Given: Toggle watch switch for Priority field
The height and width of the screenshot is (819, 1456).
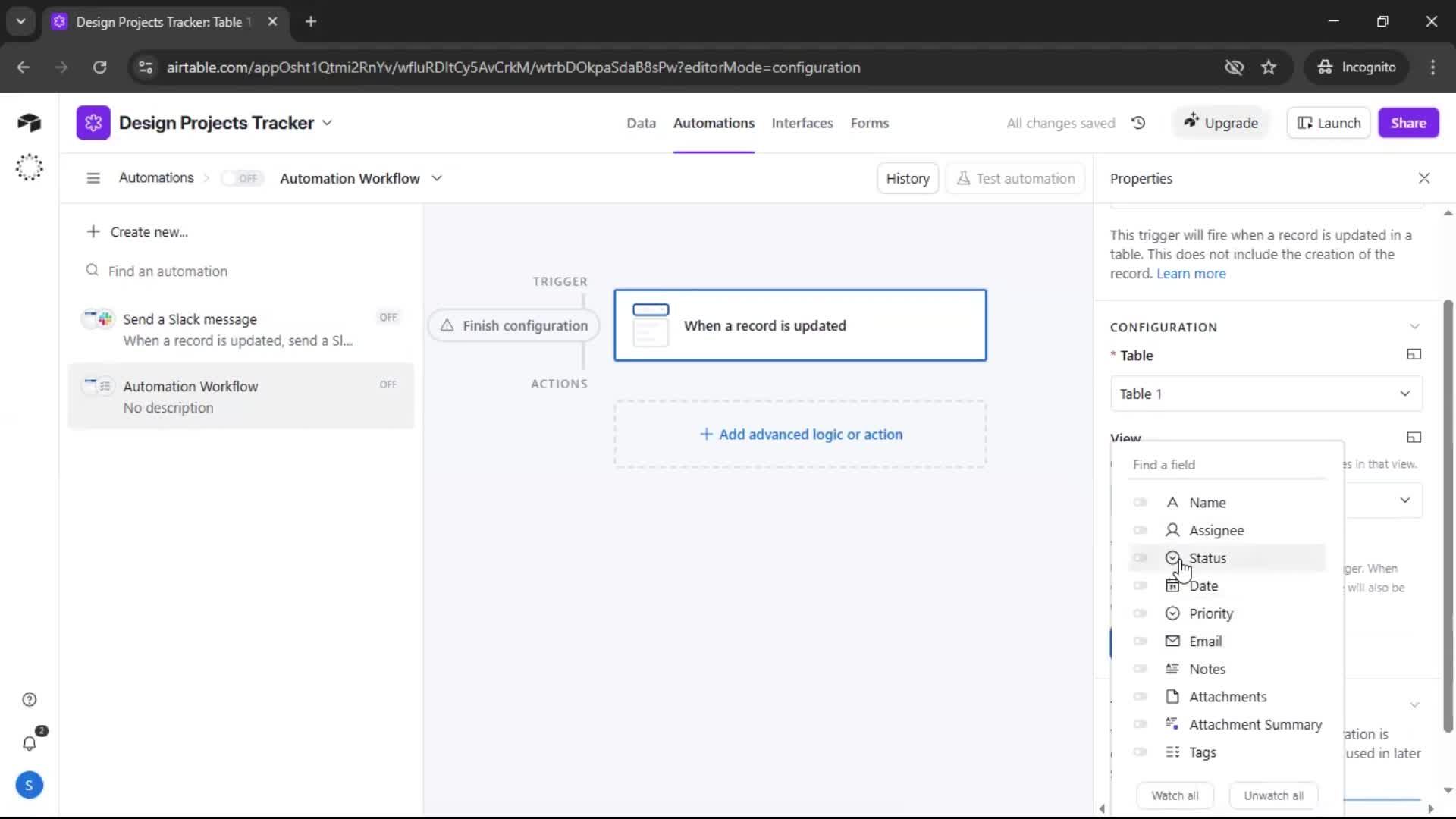Looking at the screenshot, I should click(1140, 613).
